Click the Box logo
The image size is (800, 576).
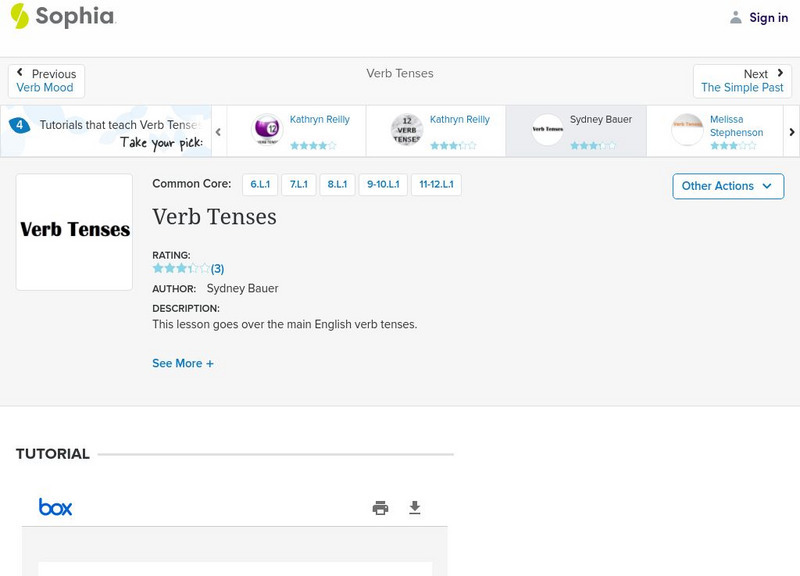(56, 507)
